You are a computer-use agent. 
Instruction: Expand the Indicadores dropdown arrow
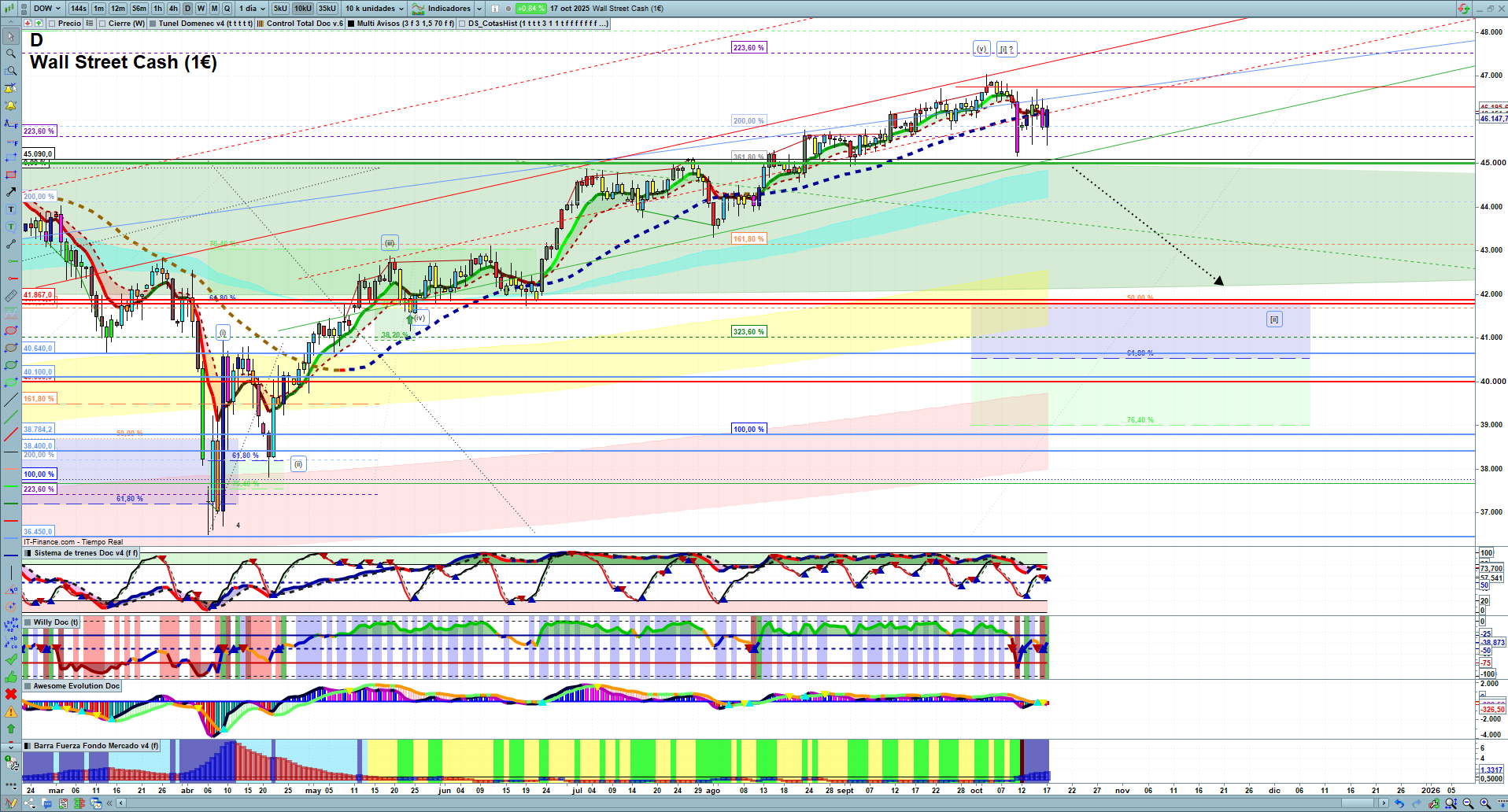[x=479, y=9]
